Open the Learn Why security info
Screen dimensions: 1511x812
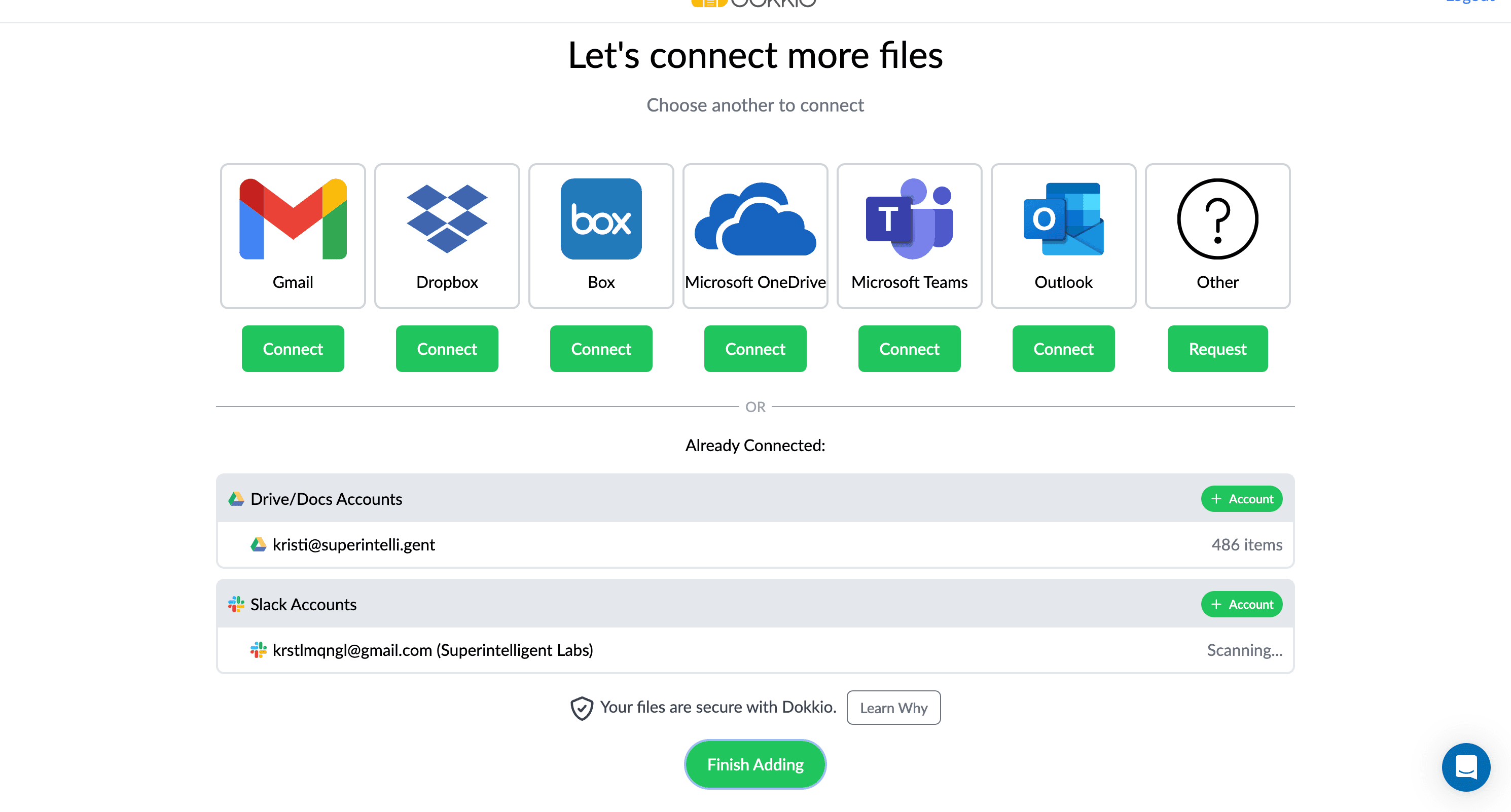pyautogui.click(x=893, y=708)
